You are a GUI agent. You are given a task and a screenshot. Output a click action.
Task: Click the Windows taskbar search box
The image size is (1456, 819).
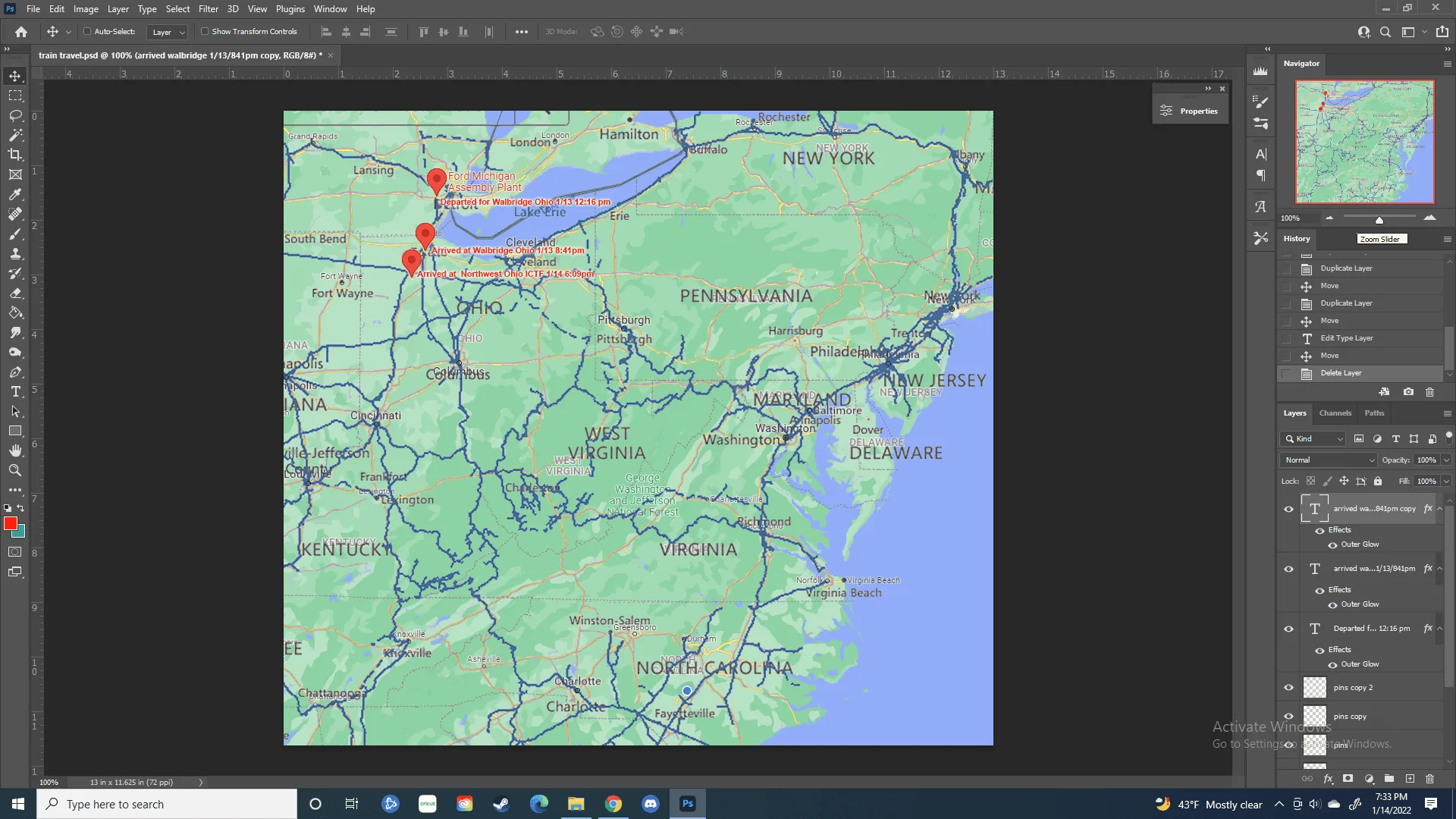167,804
